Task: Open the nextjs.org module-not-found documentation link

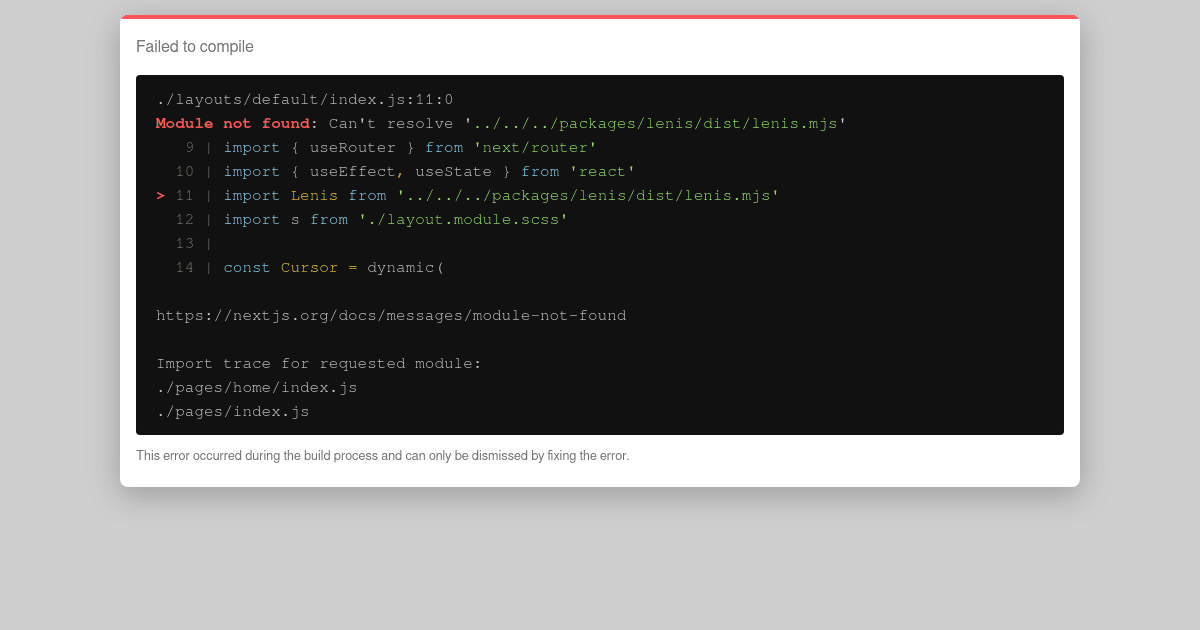Action: [x=390, y=315]
